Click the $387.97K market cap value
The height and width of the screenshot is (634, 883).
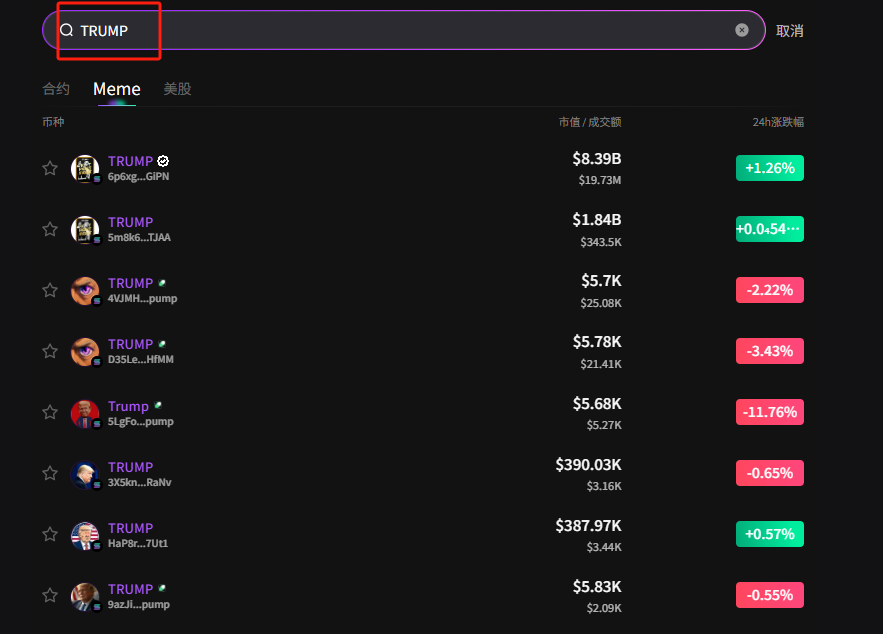point(588,525)
